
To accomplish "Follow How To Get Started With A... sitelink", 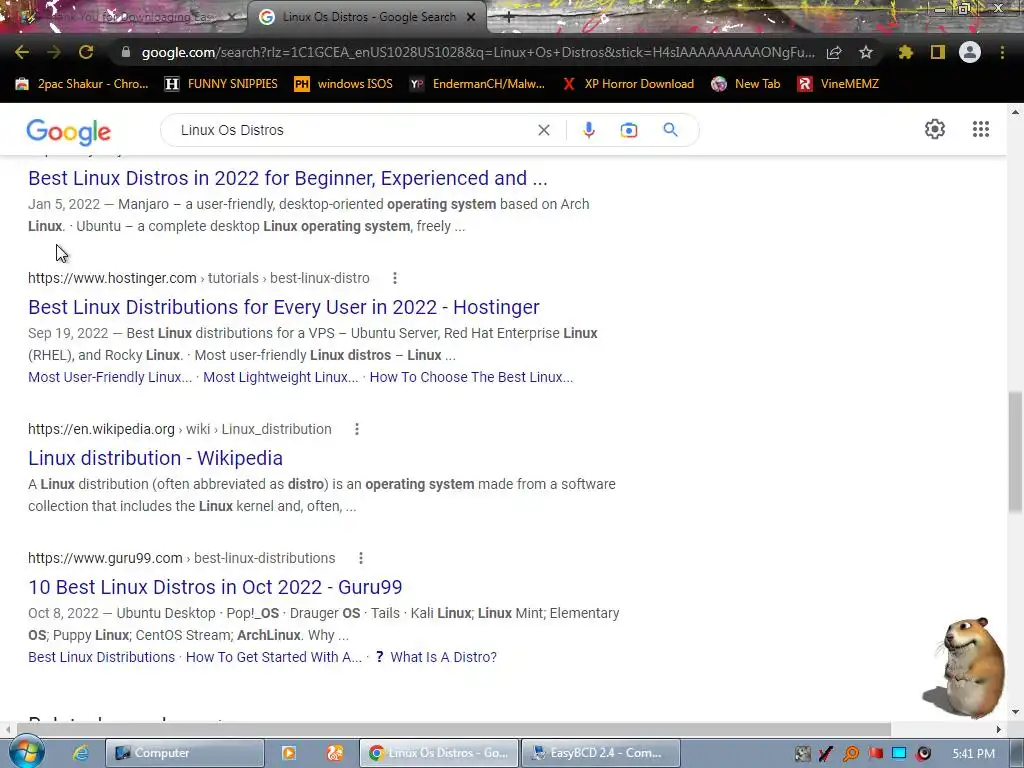I will [x=274, y=657].
